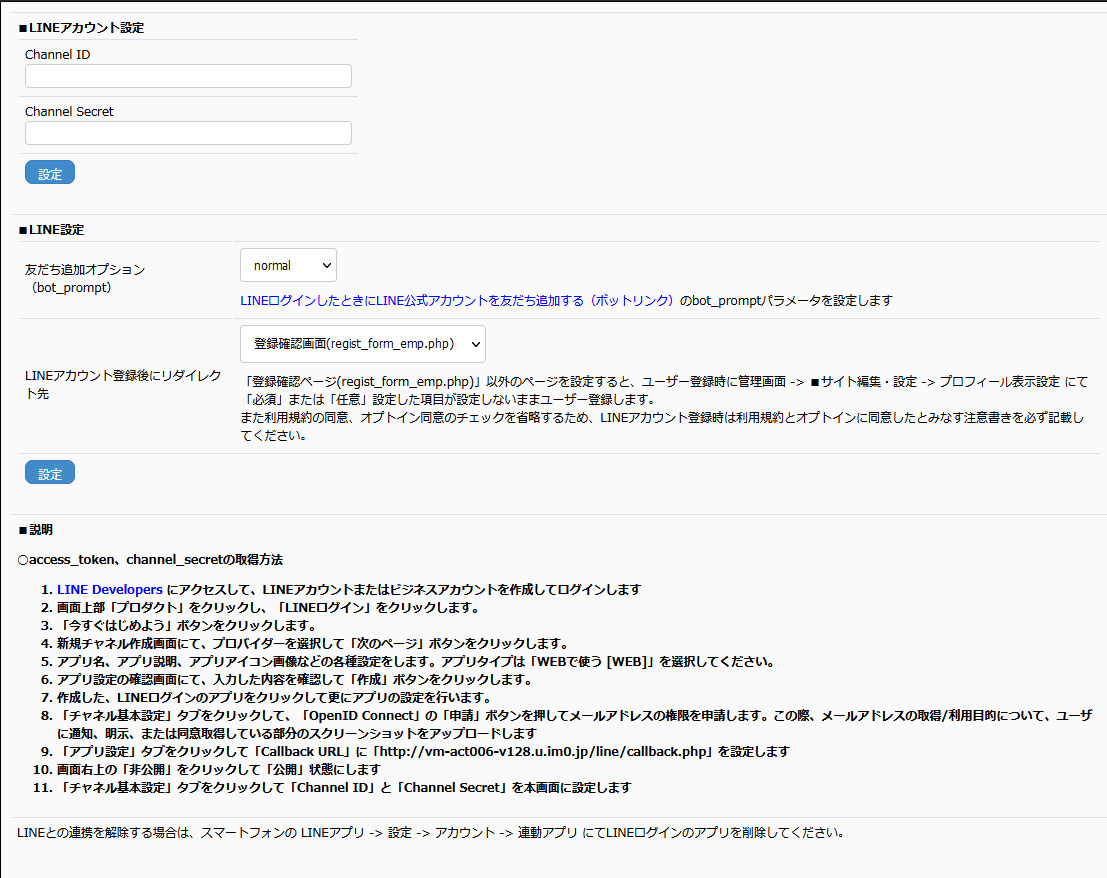Click the bottom note on LINEとの連携を解除
1107x878 pixels.
click(x=430, y=832)
